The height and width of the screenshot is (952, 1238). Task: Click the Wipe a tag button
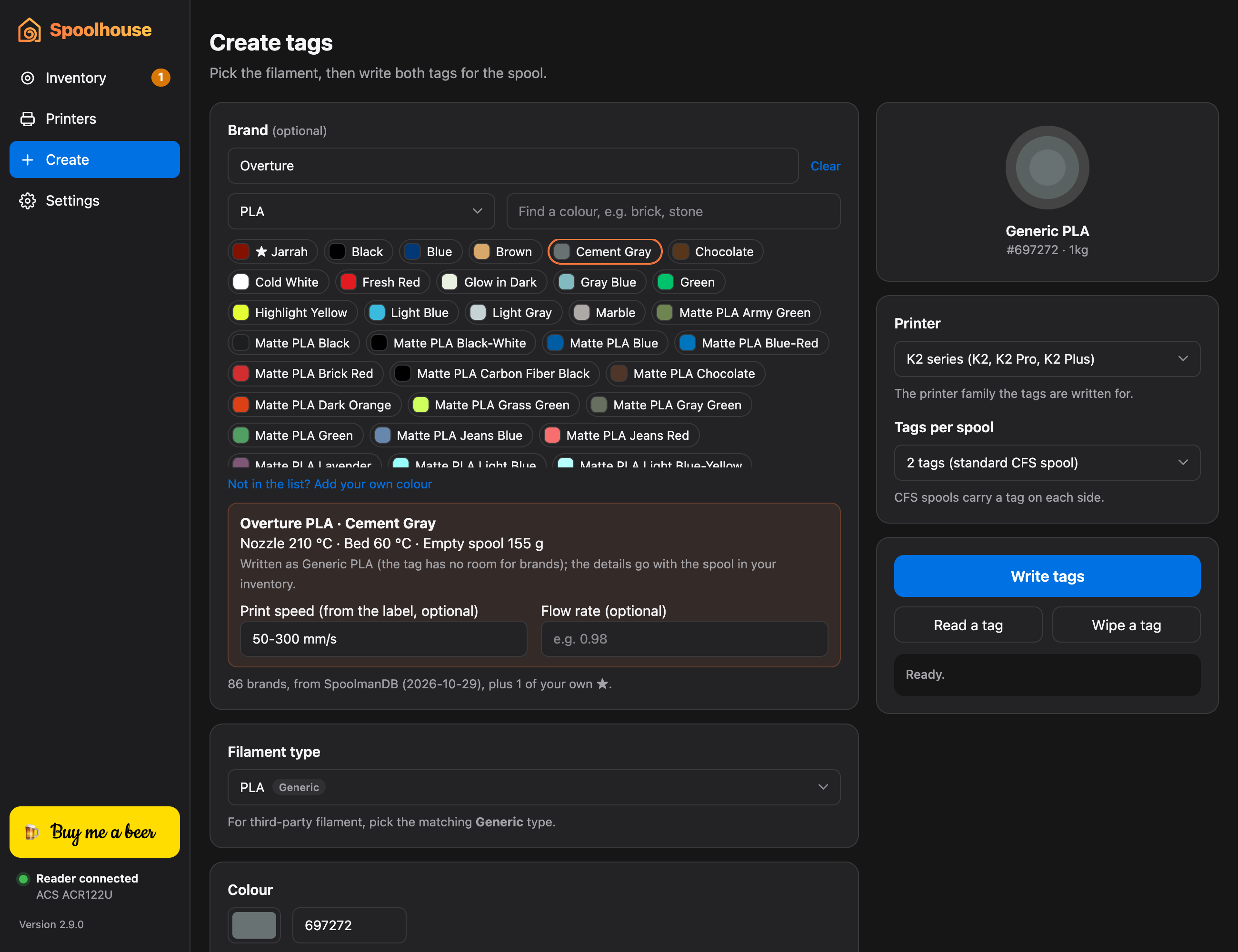click(x=1126, y=625)
